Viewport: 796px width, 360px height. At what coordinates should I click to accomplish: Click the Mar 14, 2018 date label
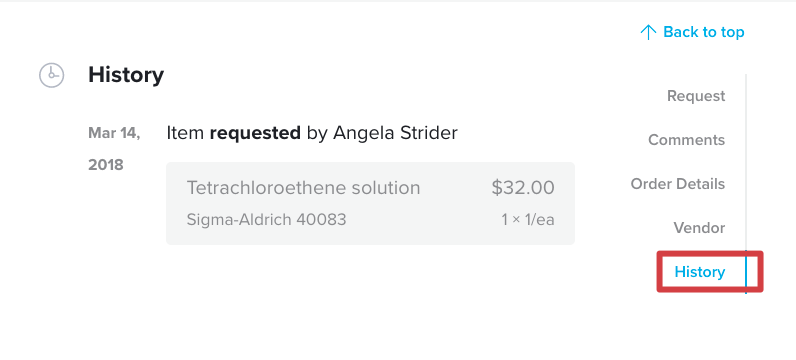click(114, 149)
